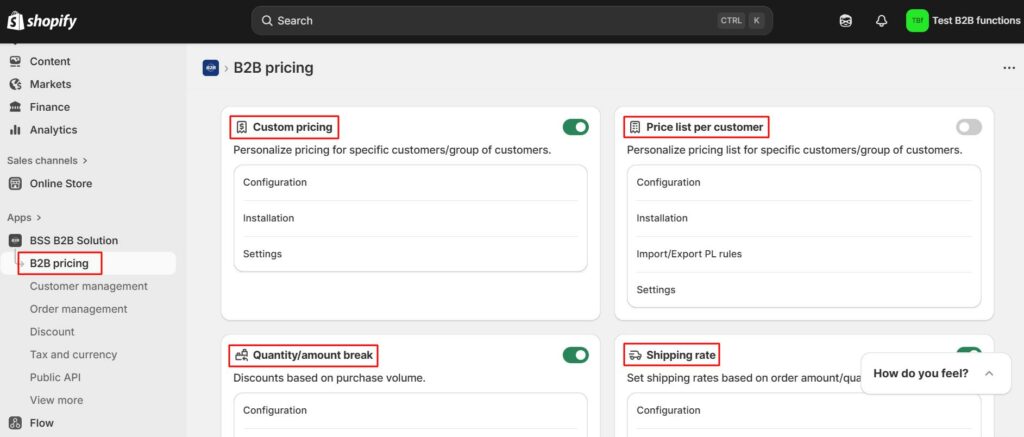Open Order management submenu
This screenshot has height=437, width=1024.
tap(78, 309)
